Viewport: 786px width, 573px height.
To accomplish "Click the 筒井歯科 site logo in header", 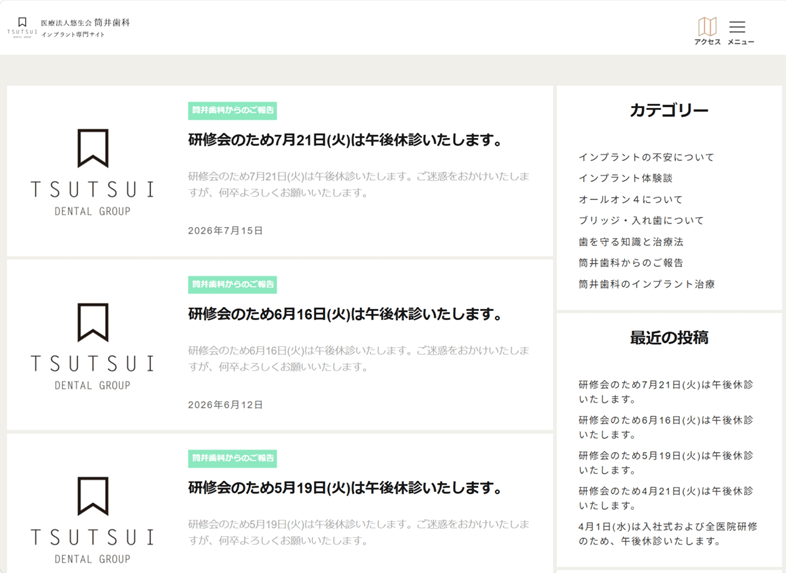I will click(x=69, y=28).
